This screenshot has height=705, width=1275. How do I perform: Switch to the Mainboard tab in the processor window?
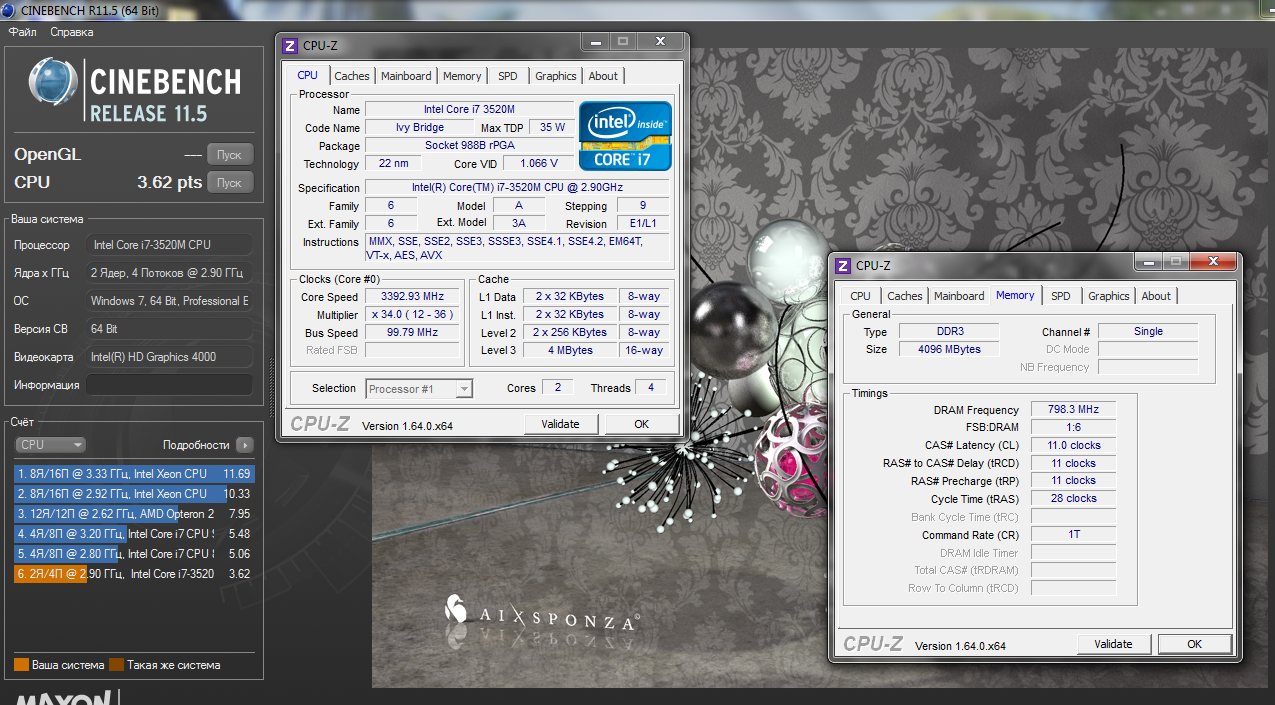click(x=406, y=76)
